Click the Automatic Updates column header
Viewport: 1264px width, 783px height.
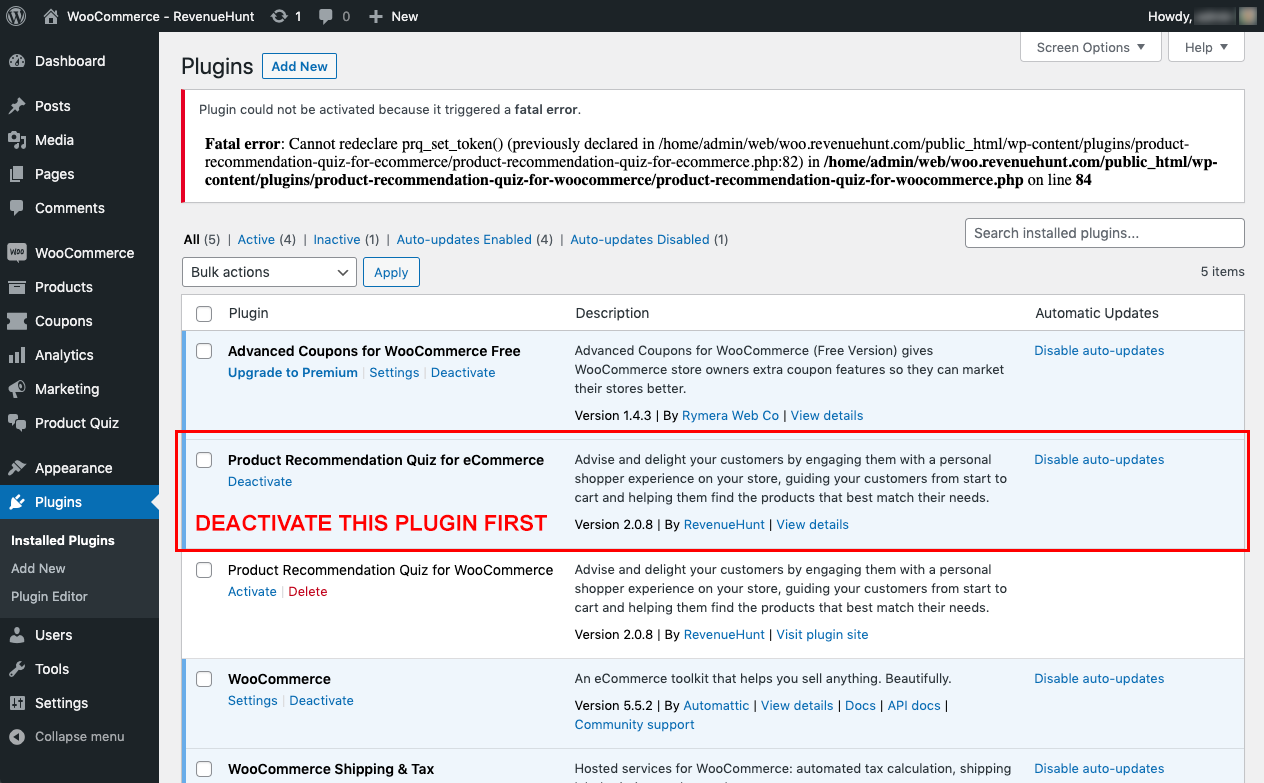click(x=1097, y=314)
